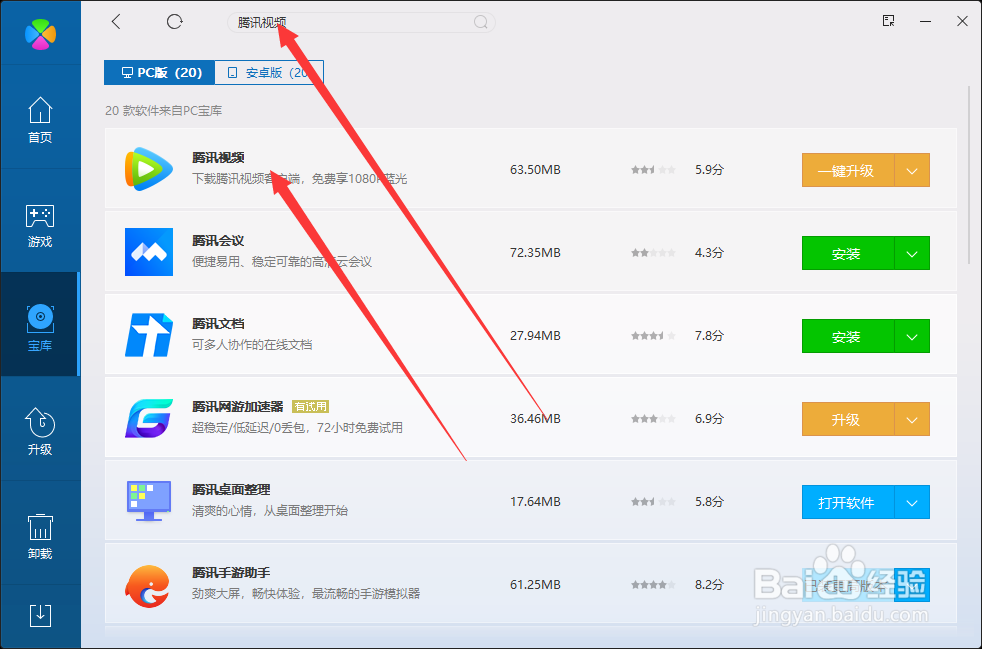Switch to the PC版 (20) tab
Image resolution: width=982 pixels, height=649 pixels.
pyautogui.click(x=160, y=73)
